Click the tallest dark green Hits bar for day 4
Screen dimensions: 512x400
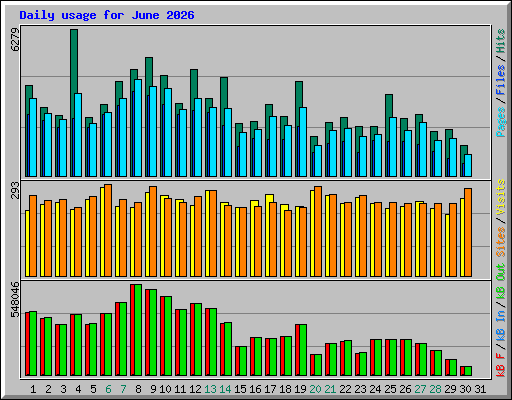pyautogui.click(x=74, y=61)
